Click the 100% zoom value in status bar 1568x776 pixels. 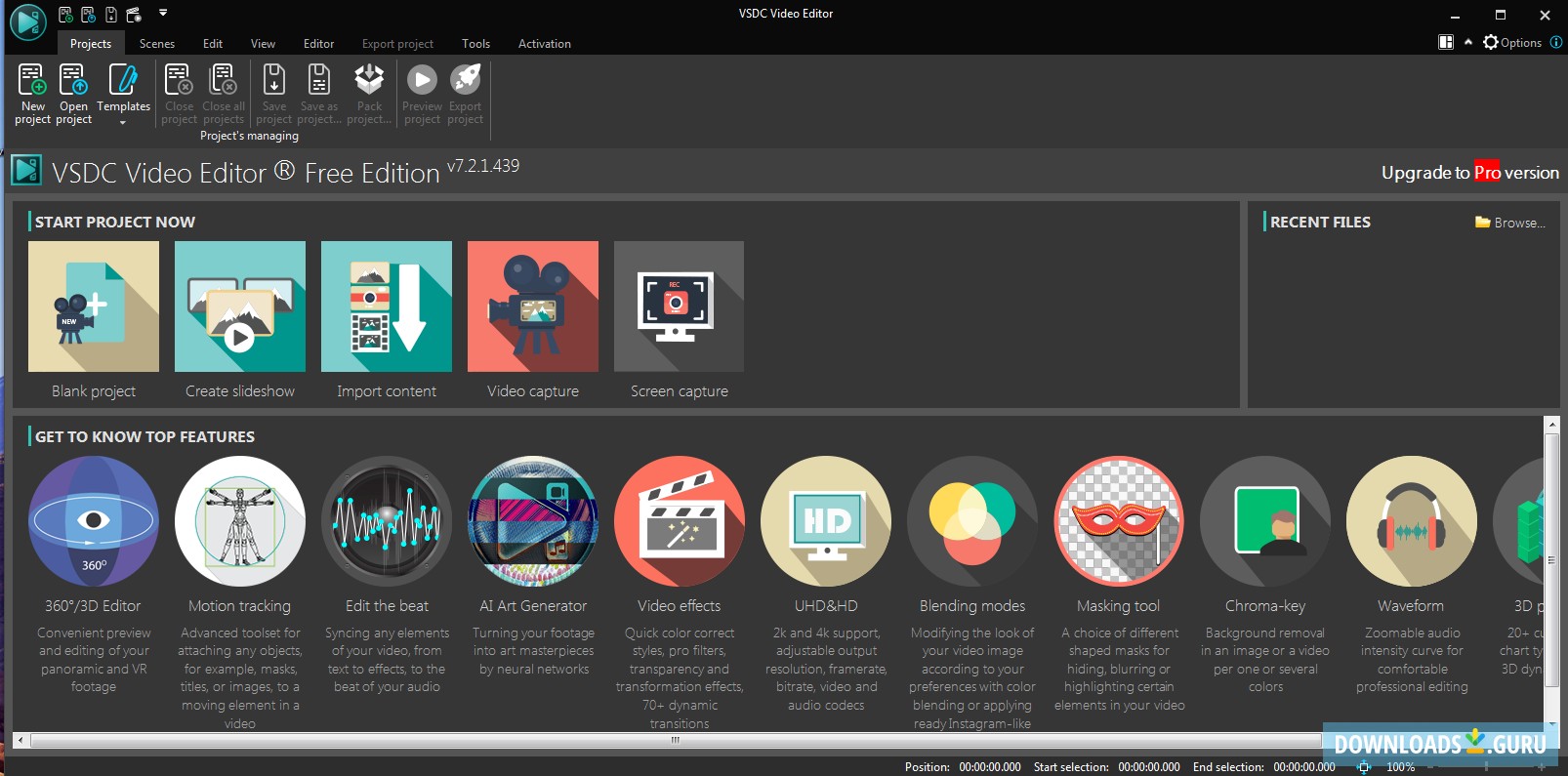point(1401,767)
